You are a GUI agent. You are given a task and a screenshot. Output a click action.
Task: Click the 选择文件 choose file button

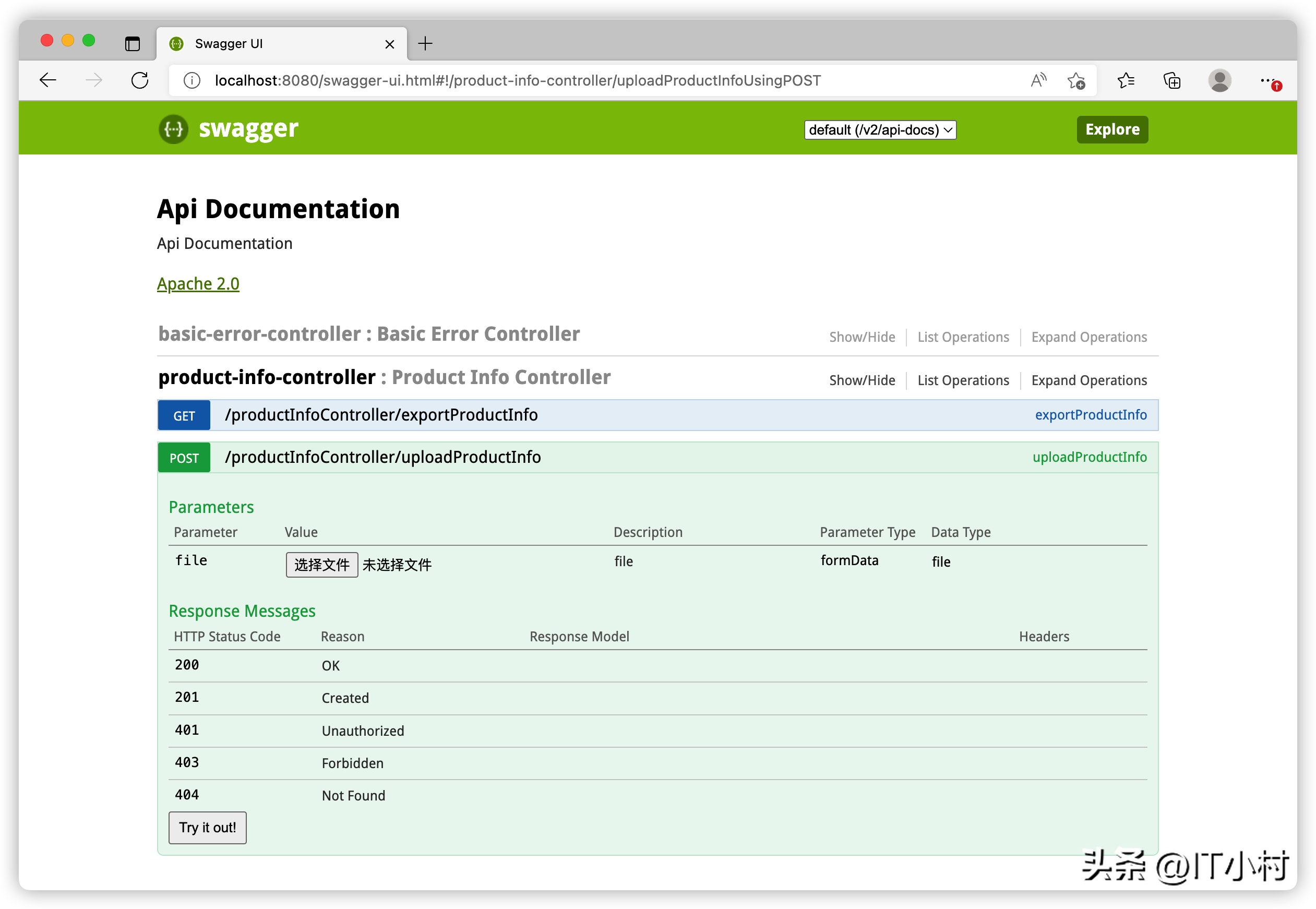tap(322, 565)
